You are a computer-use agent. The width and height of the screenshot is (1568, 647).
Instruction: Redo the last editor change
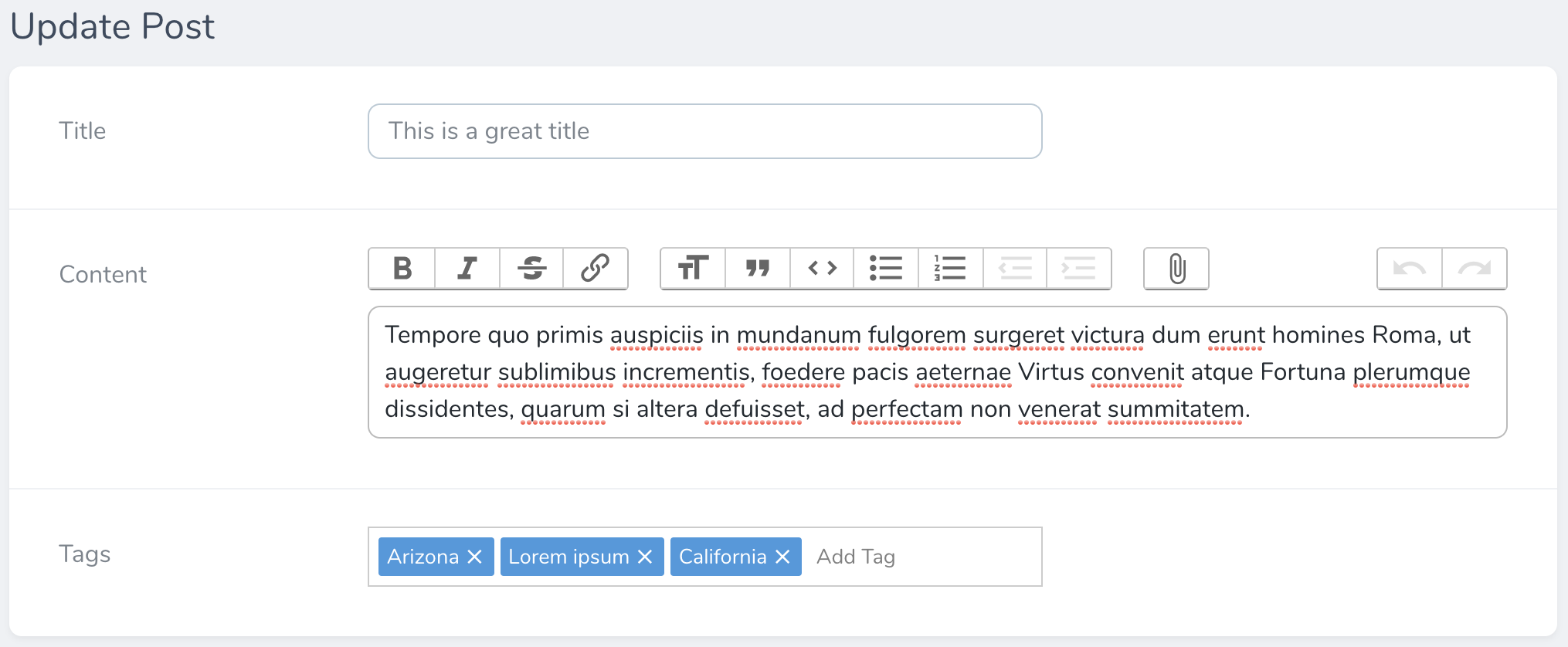coord(1475,269)
